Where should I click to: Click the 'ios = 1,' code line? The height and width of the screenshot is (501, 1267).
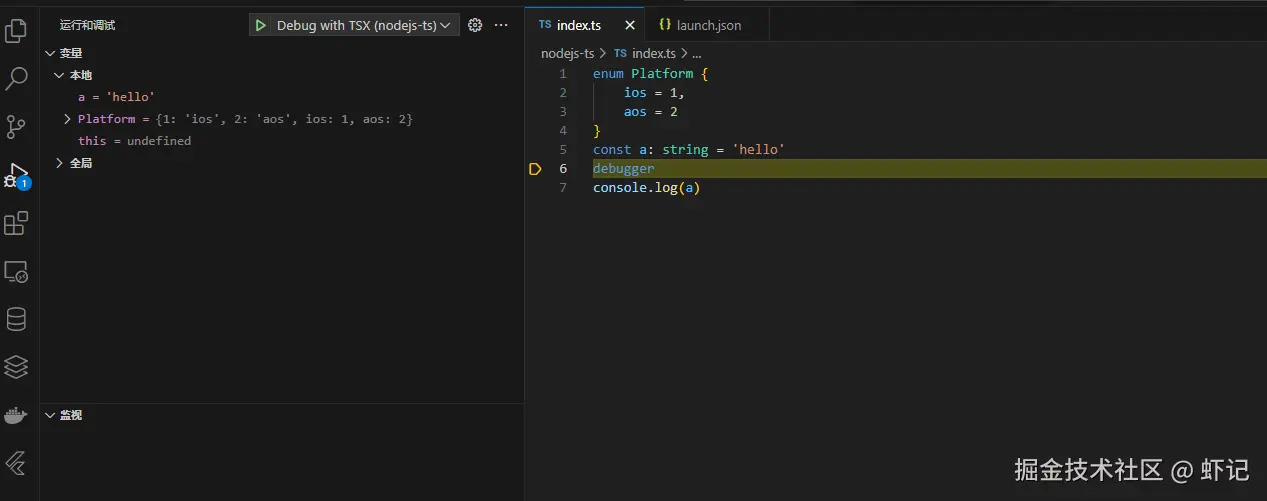click(654, 93)
